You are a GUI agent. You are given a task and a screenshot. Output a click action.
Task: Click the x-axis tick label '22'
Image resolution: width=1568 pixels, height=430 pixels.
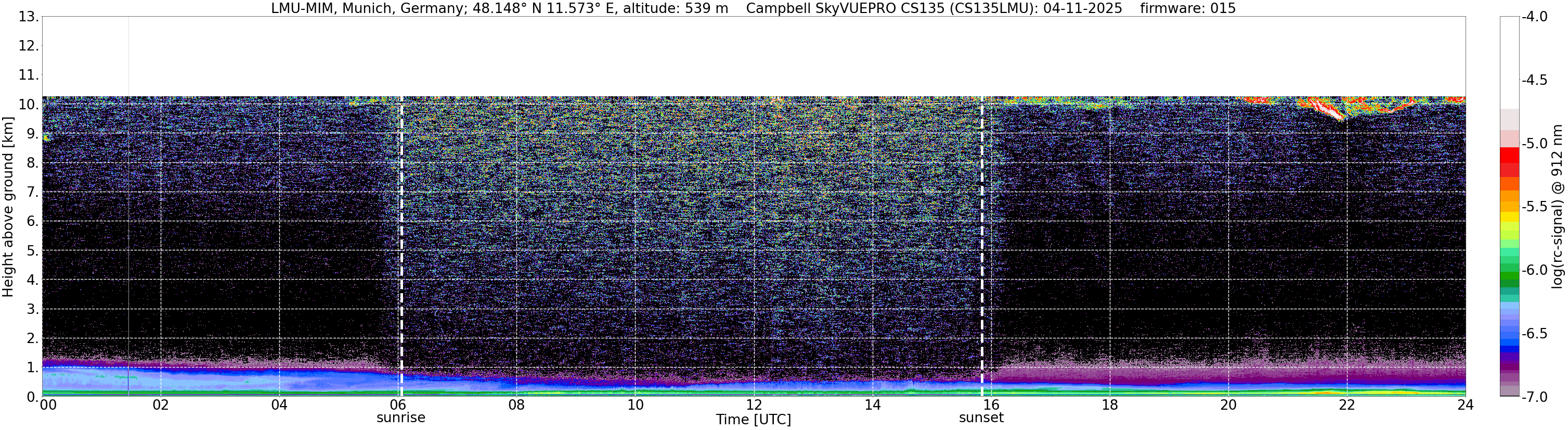(1346, 405)
